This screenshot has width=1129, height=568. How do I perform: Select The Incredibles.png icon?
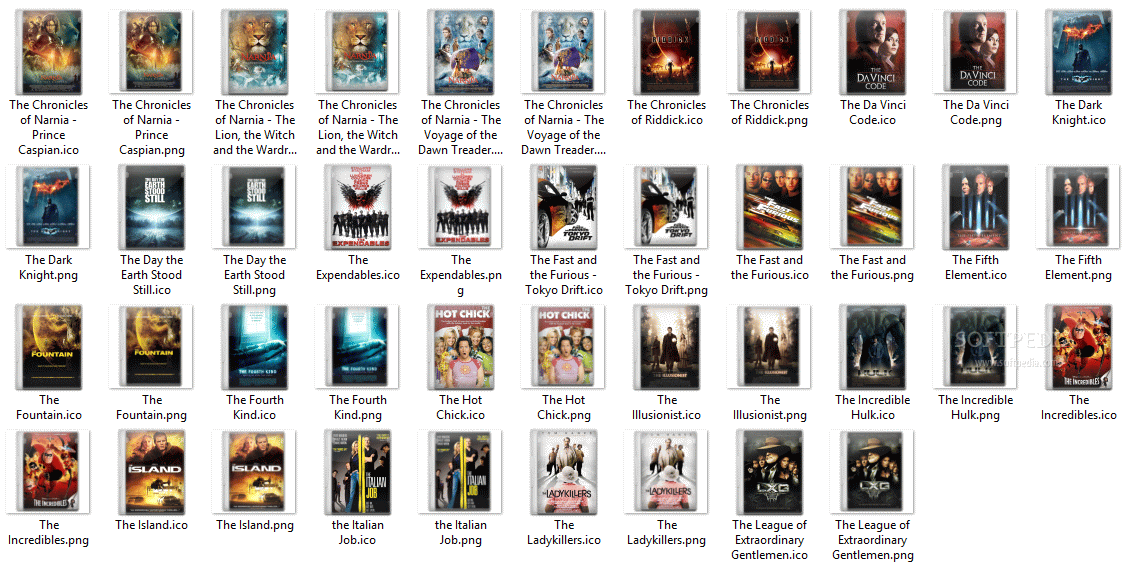coord(48,472)
